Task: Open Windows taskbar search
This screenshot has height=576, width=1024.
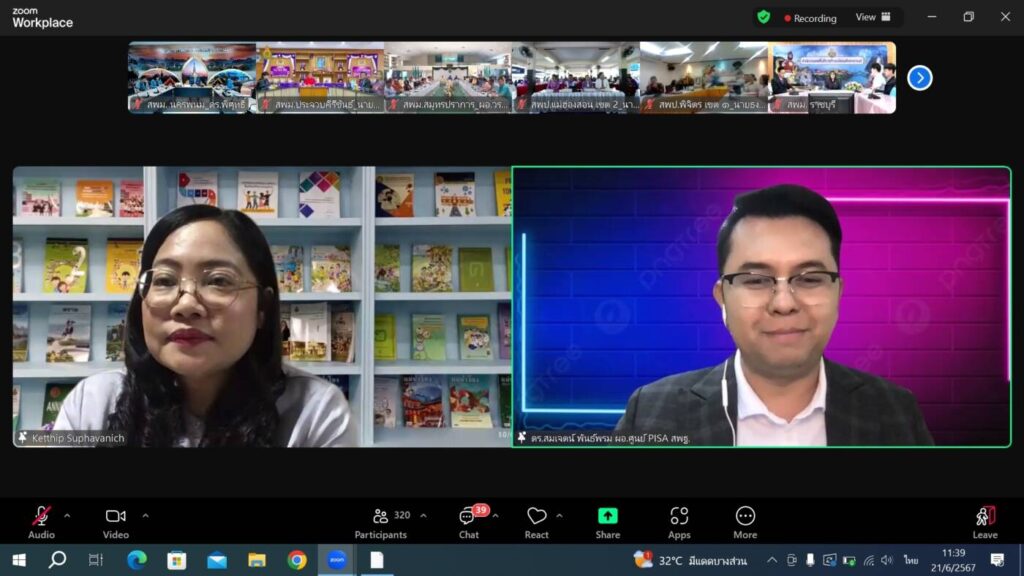Action: point(57,560)
